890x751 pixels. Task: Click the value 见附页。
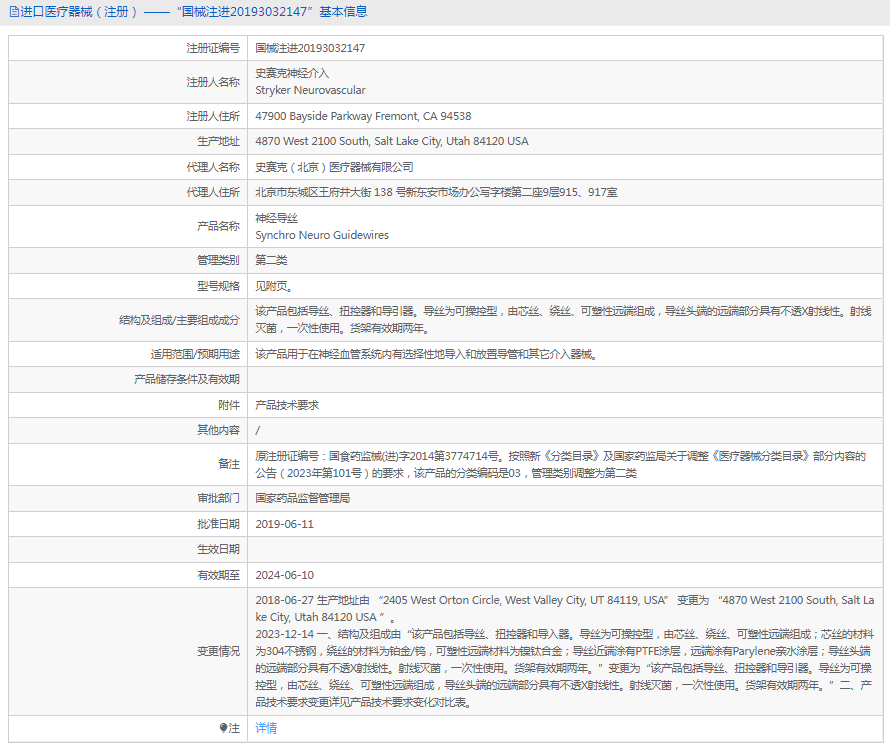pos(274,286)
